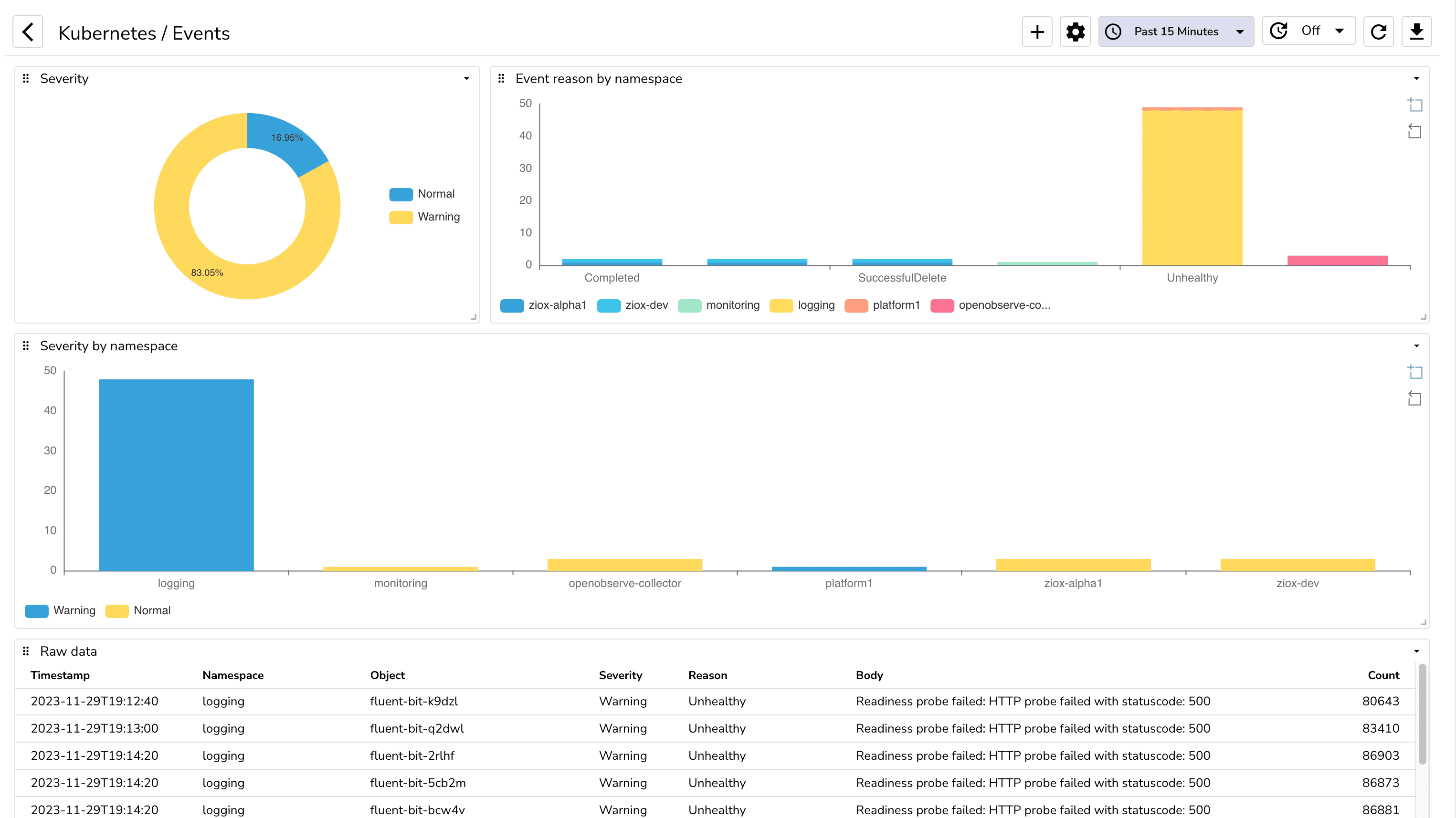1456x818 pixels.
Task: Open the Severity by namespace panel menu
Action: coord(1416,345)
